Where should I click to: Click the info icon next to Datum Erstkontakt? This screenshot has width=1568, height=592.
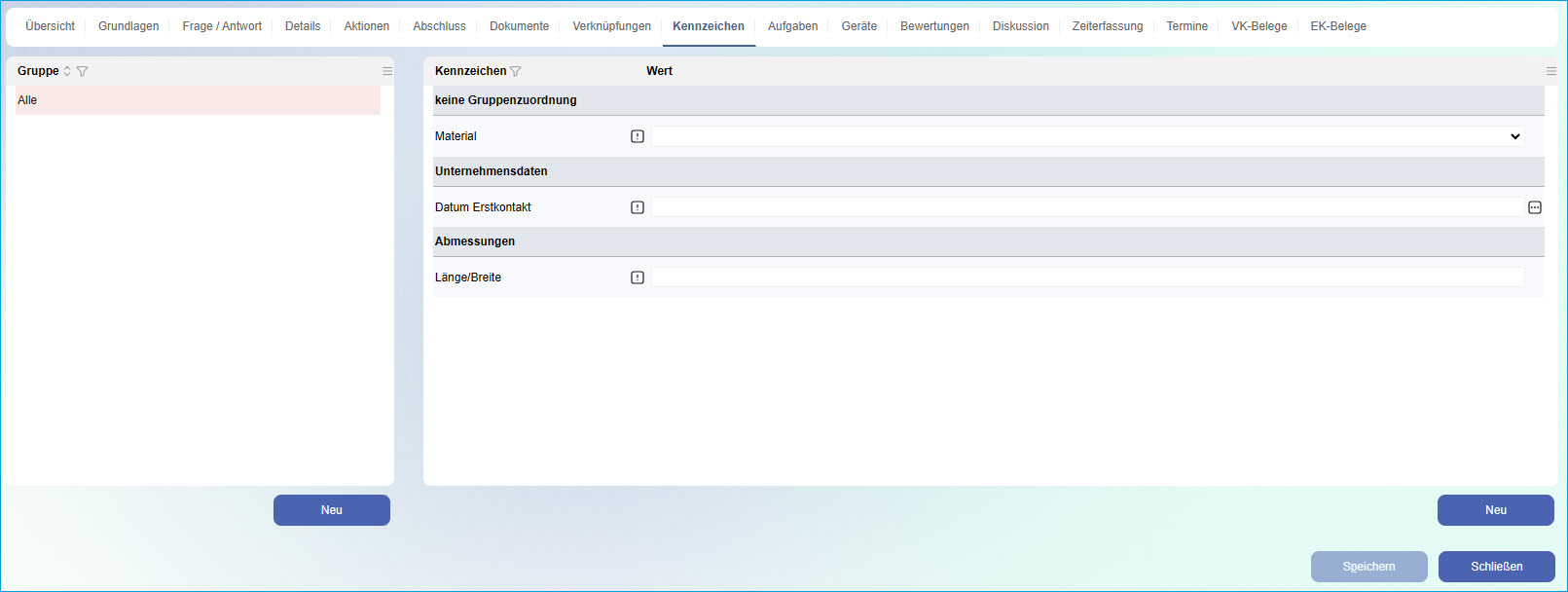point(638,207)
